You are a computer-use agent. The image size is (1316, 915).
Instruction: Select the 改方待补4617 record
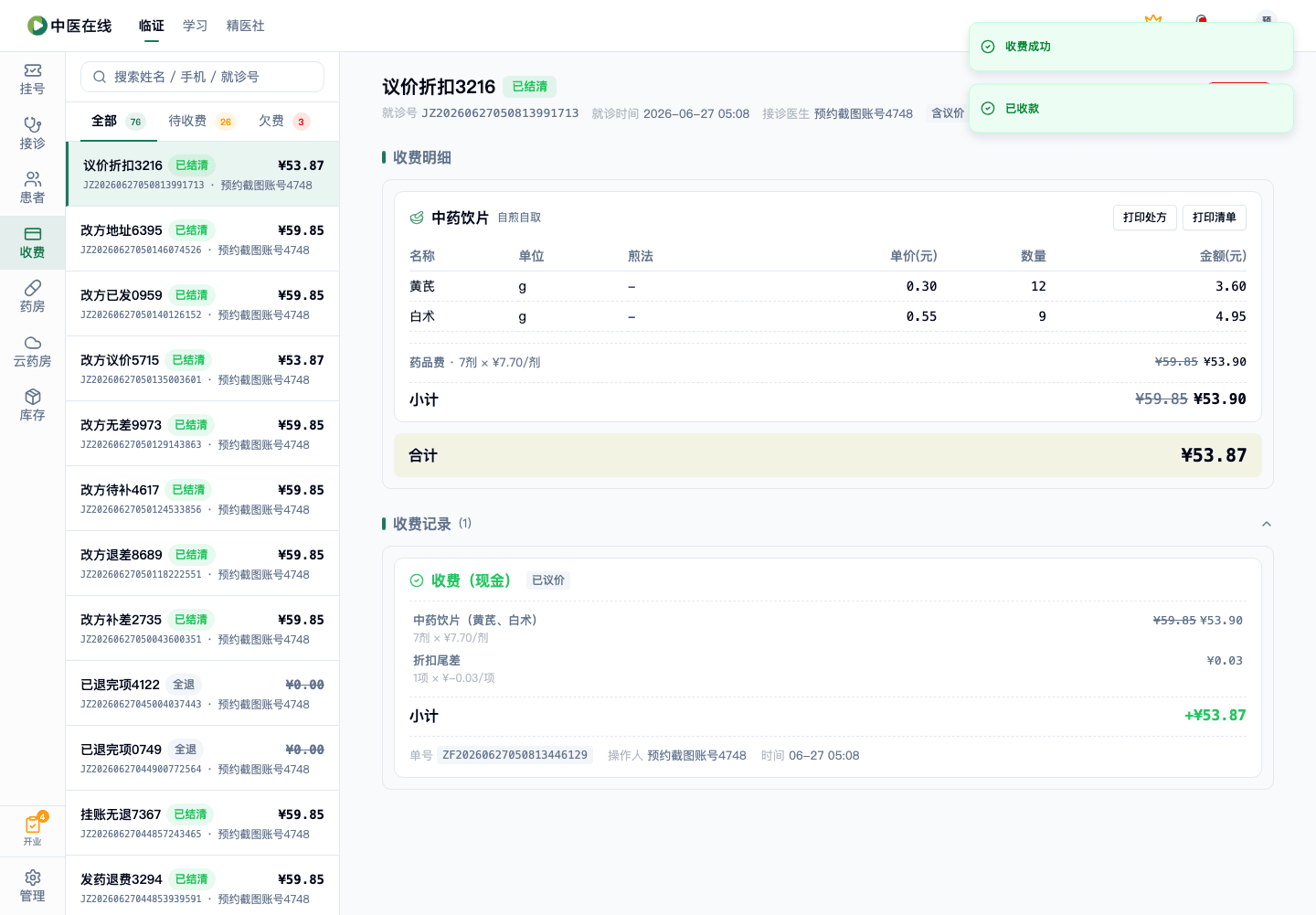[203, 498]
